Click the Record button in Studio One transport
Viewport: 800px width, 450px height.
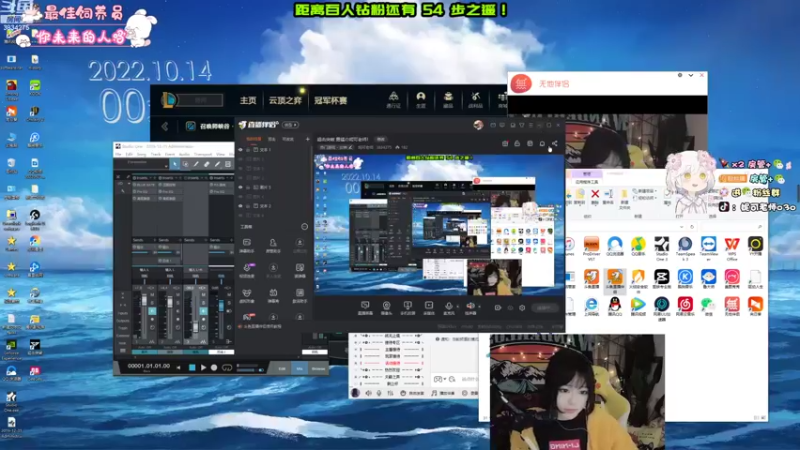(214, 367)
